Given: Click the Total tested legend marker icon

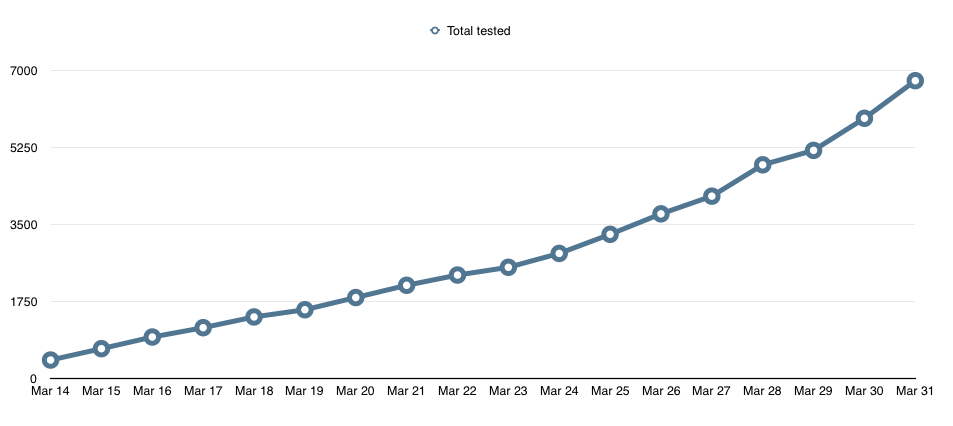Looking at the screenshot, I should [435, 31].
